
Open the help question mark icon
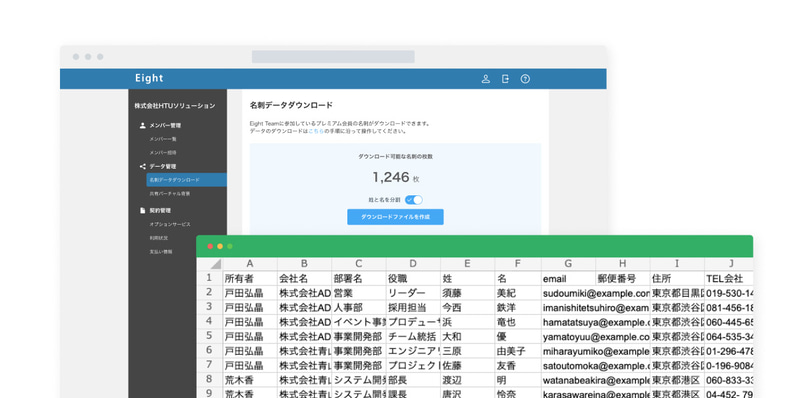click(525, 79)
